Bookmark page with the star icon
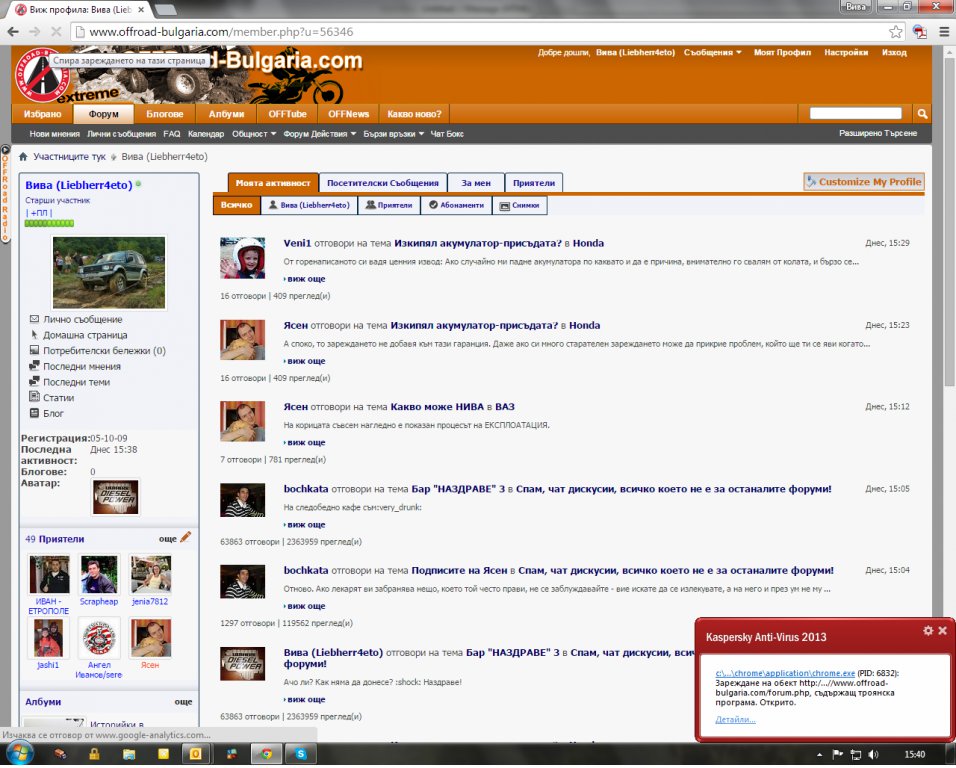The height and width of the screenshot is (768, 956). [x=896, y=32]
